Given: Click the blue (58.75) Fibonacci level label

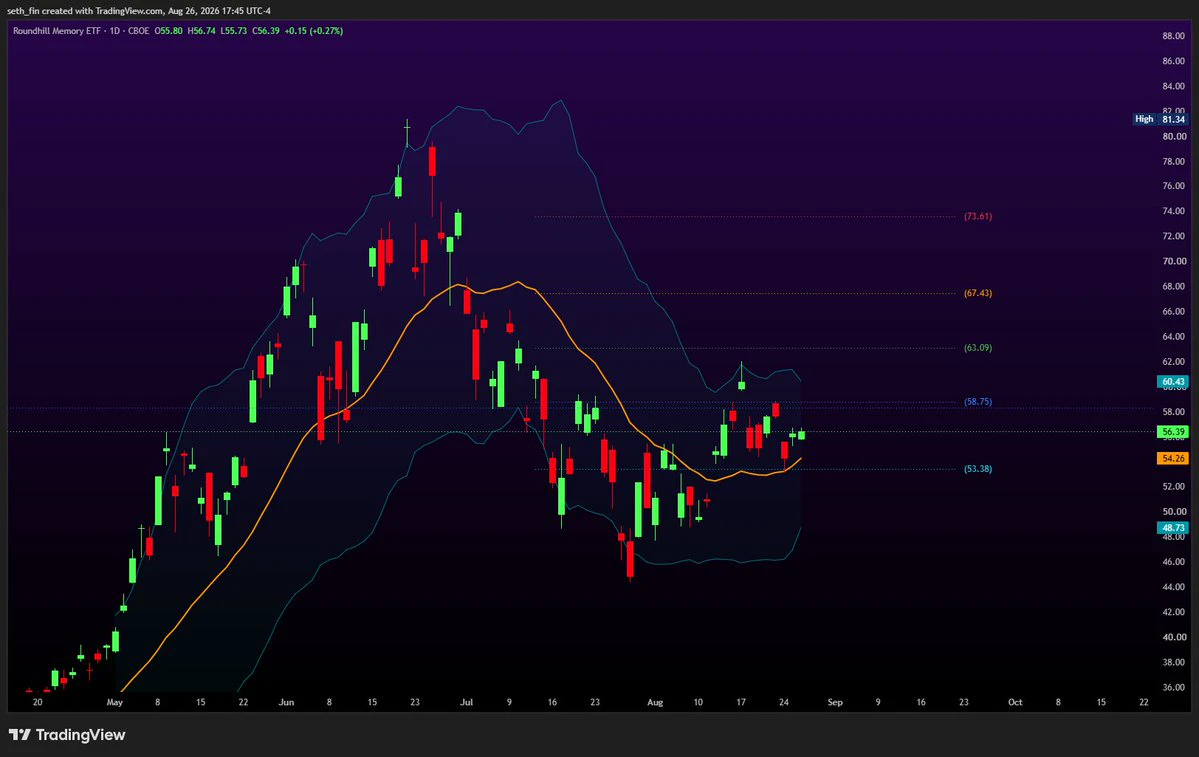Looking at the screenshot, I should click(x=978, y=402).
